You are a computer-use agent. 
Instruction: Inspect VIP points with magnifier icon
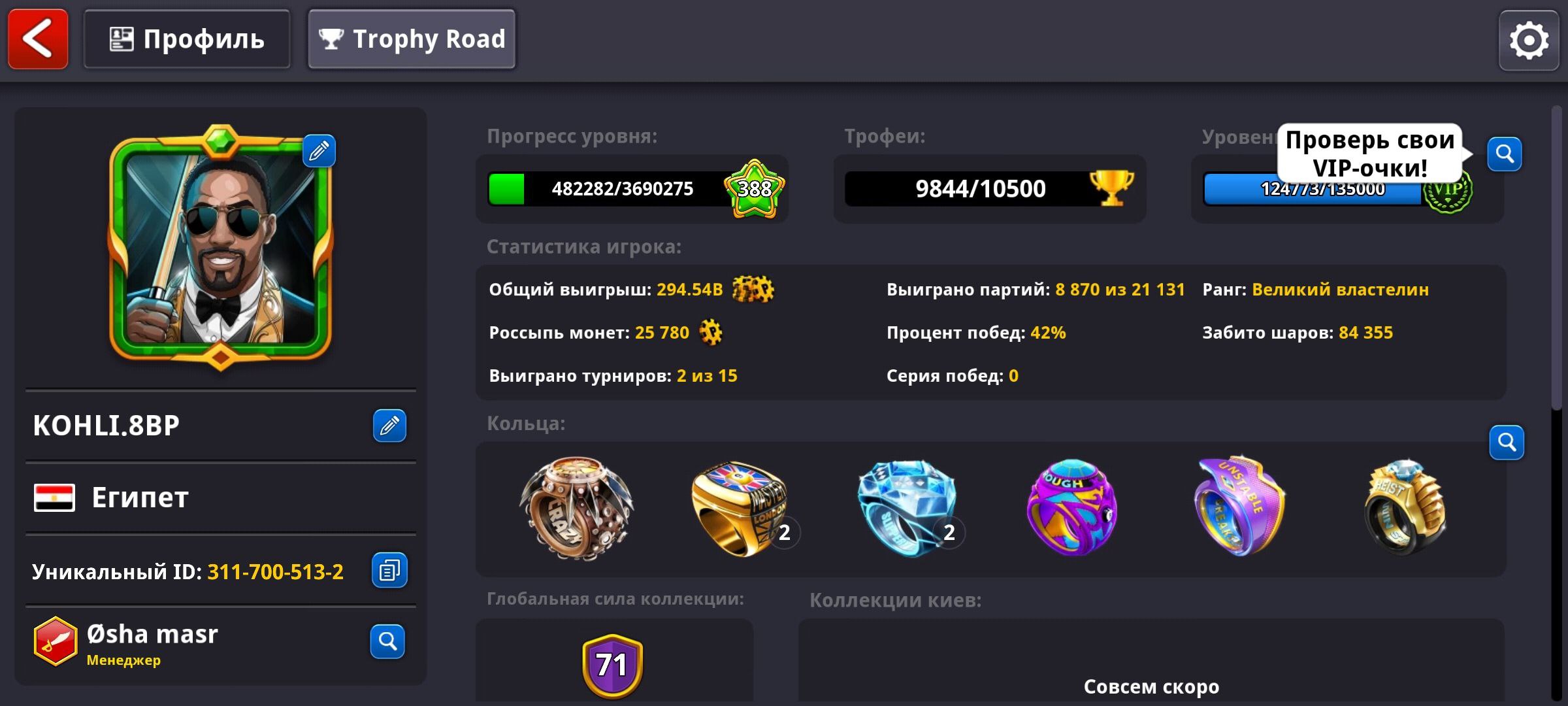1505,154
